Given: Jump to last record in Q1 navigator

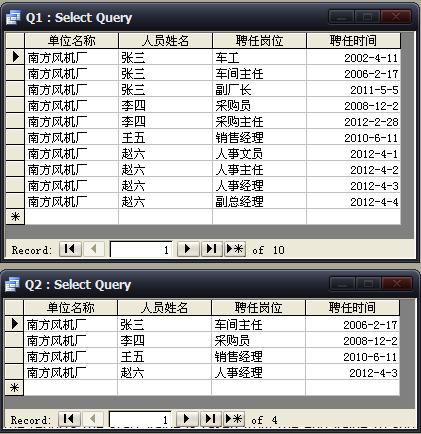Looking at the screenshot, I should click(212, 249).
